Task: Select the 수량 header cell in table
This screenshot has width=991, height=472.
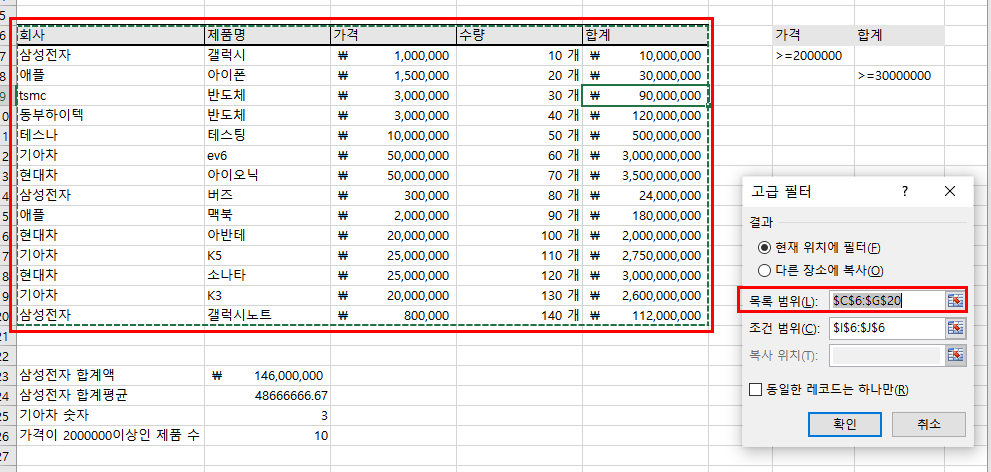Action: 519,35
